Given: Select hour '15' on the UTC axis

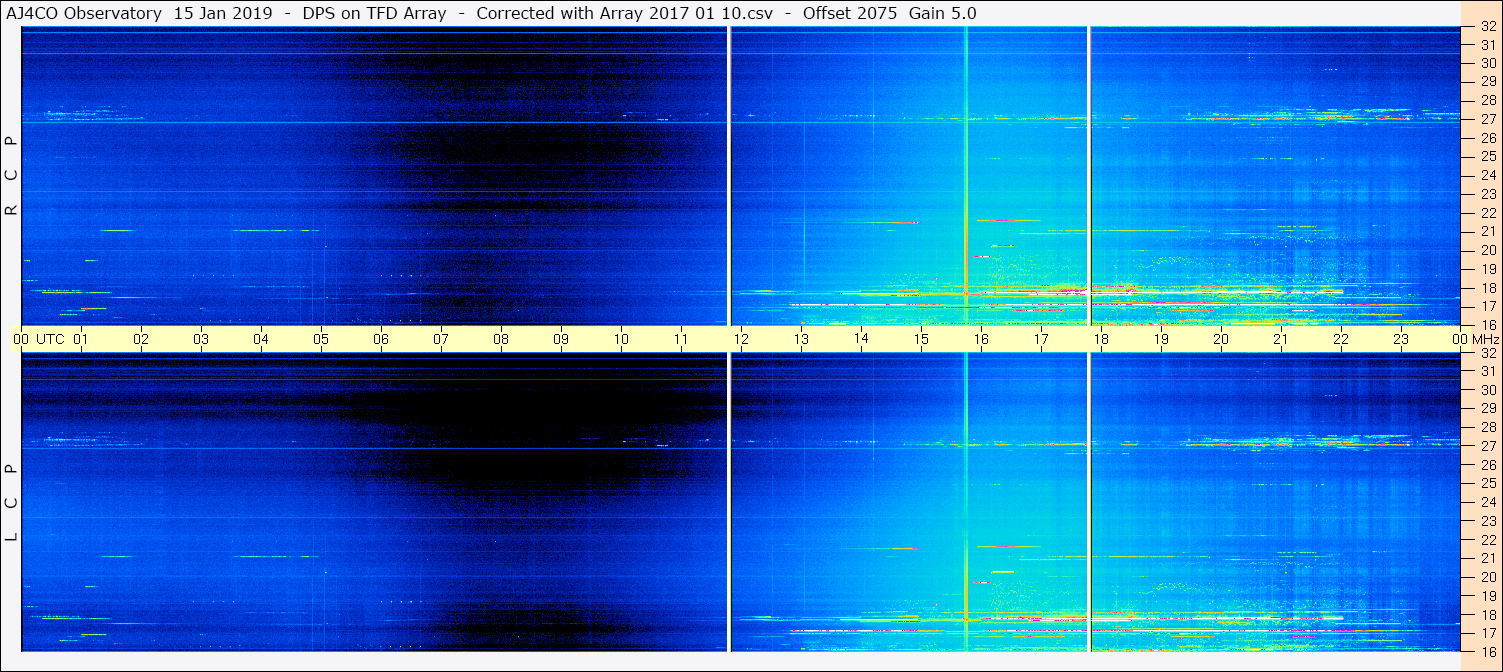Looking at the screenshot, I should click(921, 339).
